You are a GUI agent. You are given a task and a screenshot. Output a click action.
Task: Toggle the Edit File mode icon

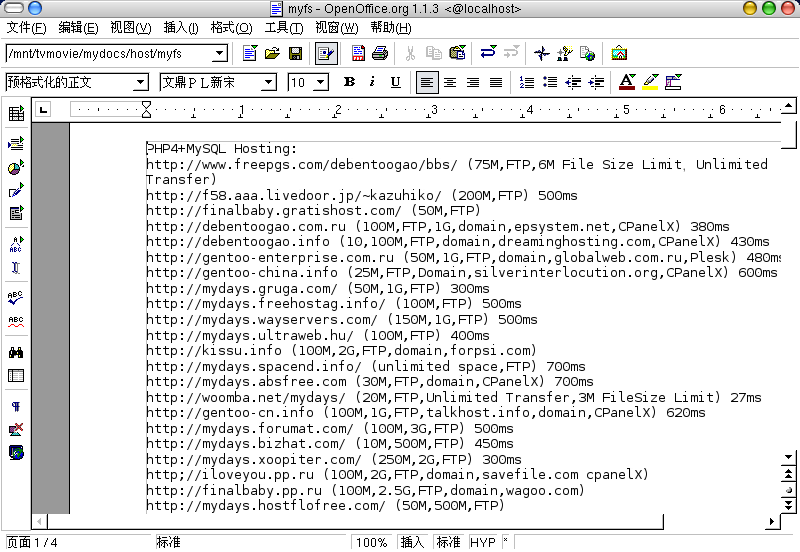(x=326, y=53)
